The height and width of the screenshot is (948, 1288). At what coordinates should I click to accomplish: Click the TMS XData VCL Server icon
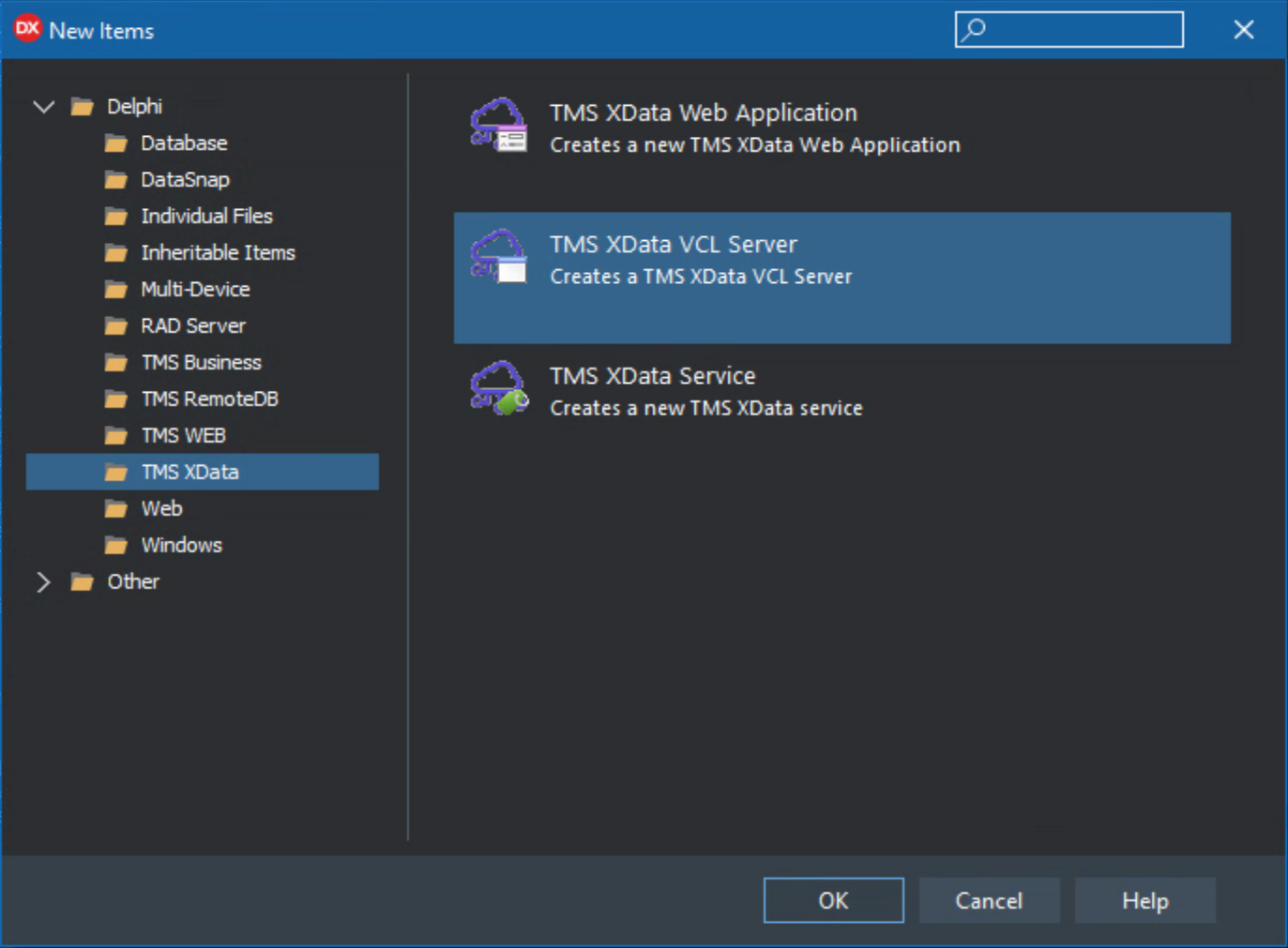498,257
